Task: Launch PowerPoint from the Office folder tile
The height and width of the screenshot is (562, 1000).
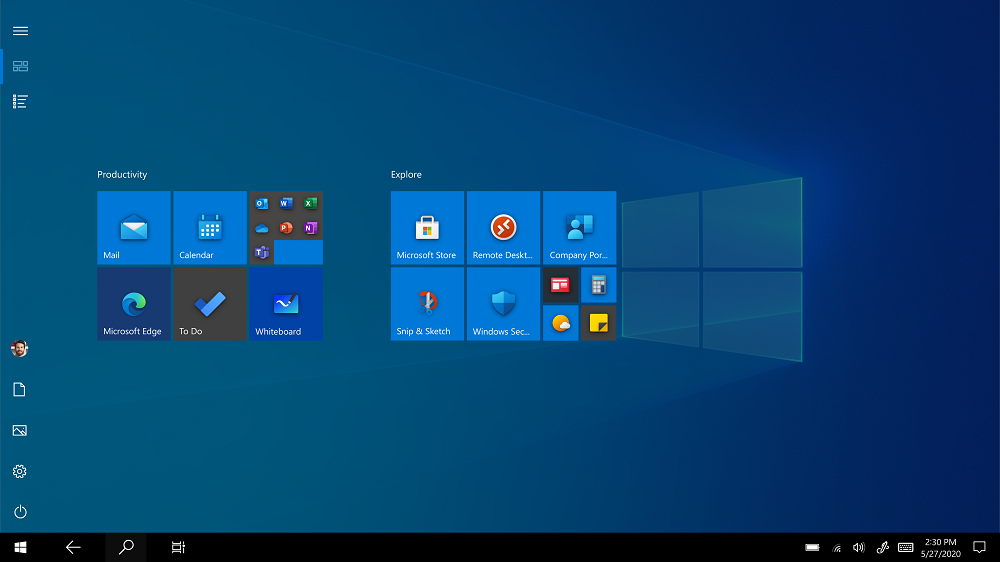Action: click(286, 228)
